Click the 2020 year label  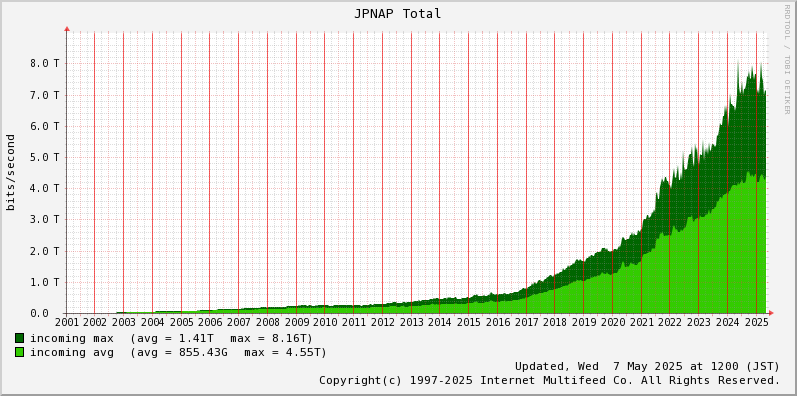[x=612, y=322]
